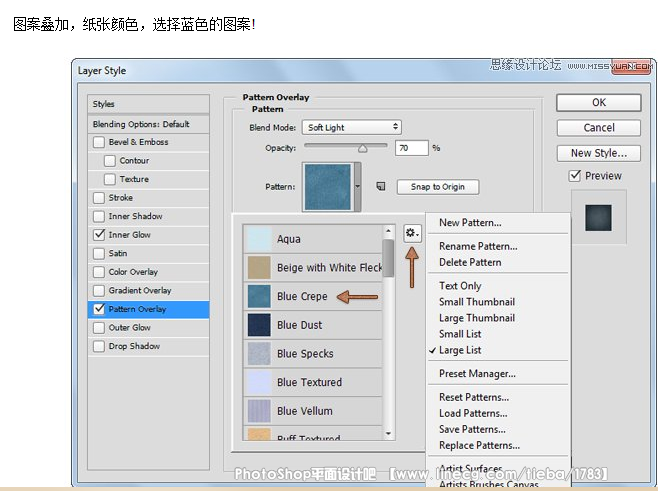Pick the Blue Specks pattern
Viewport: 658px width, 491px height.
[x=313, y=354]
